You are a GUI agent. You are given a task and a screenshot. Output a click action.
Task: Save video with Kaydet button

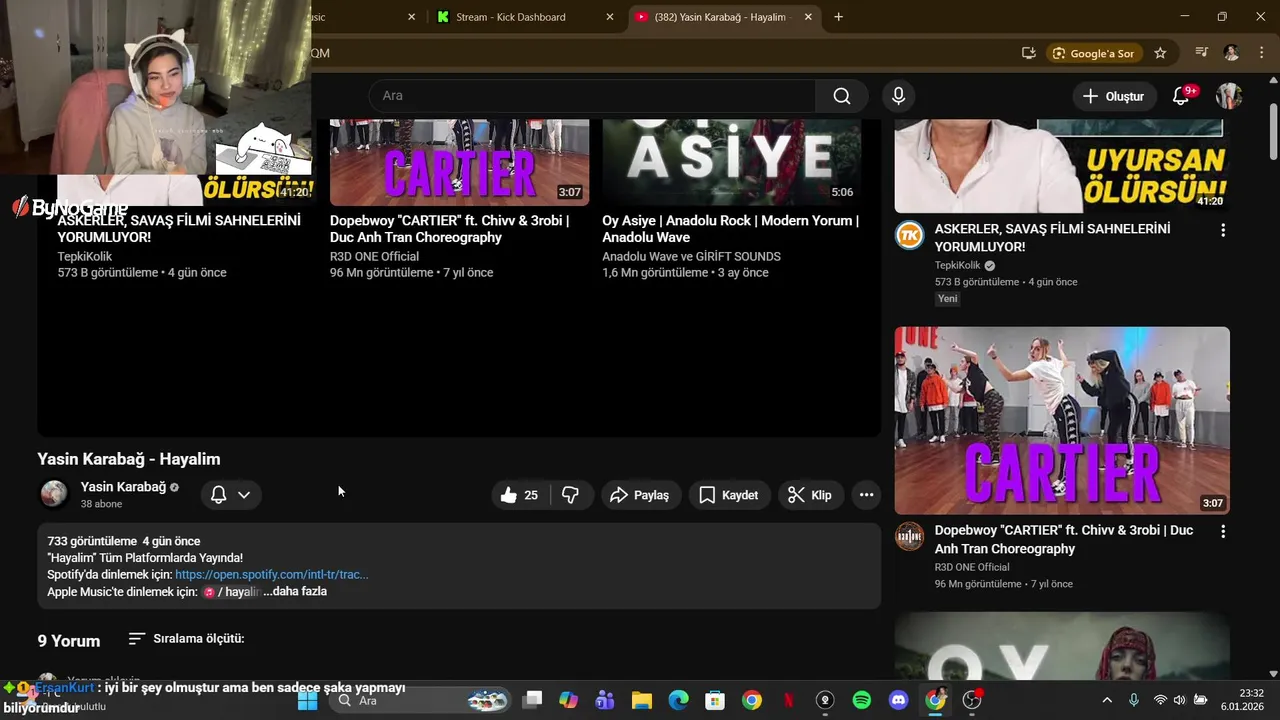click(x=728, y=495)
